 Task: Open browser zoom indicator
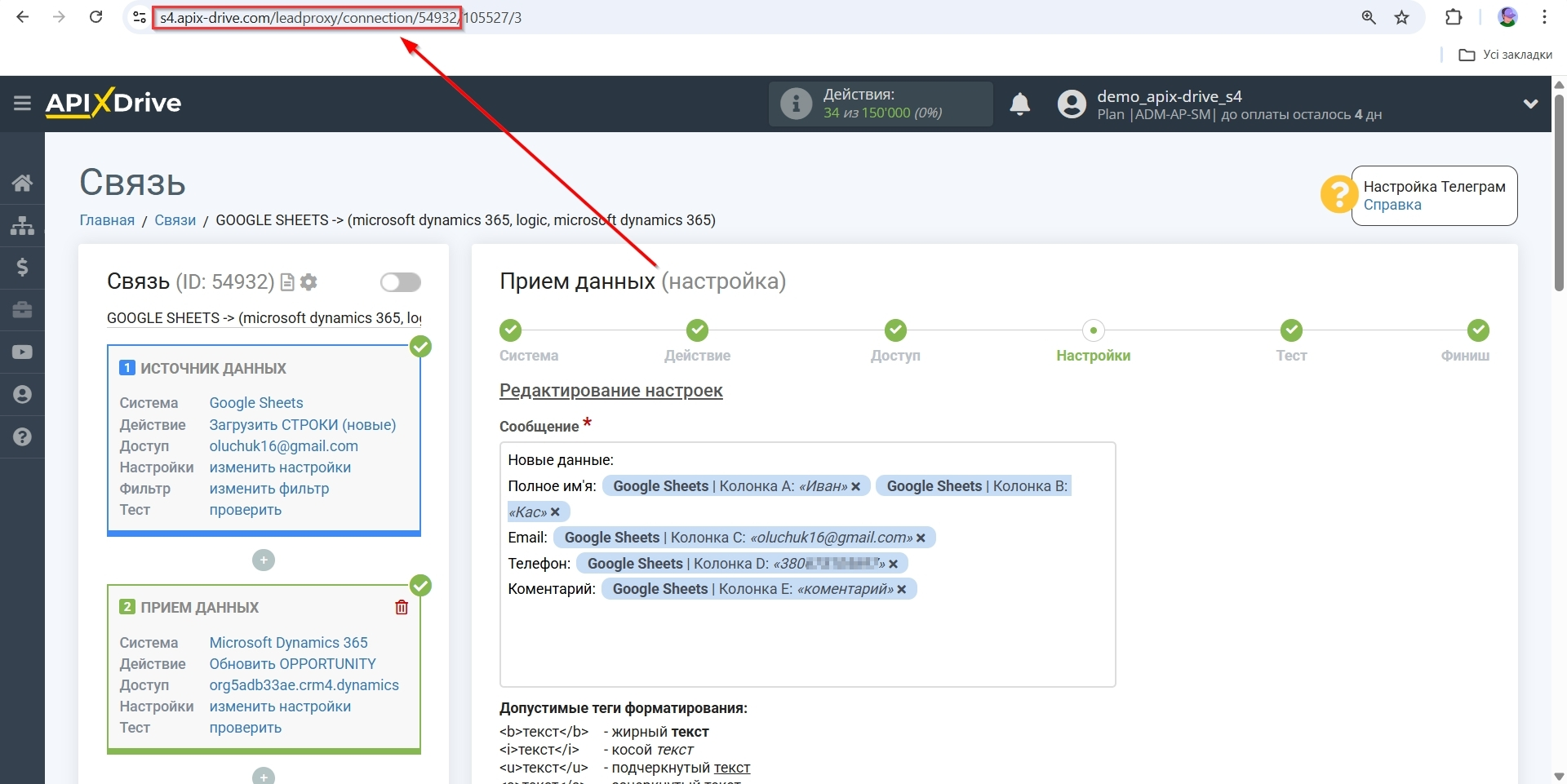tap(1369, 17)
